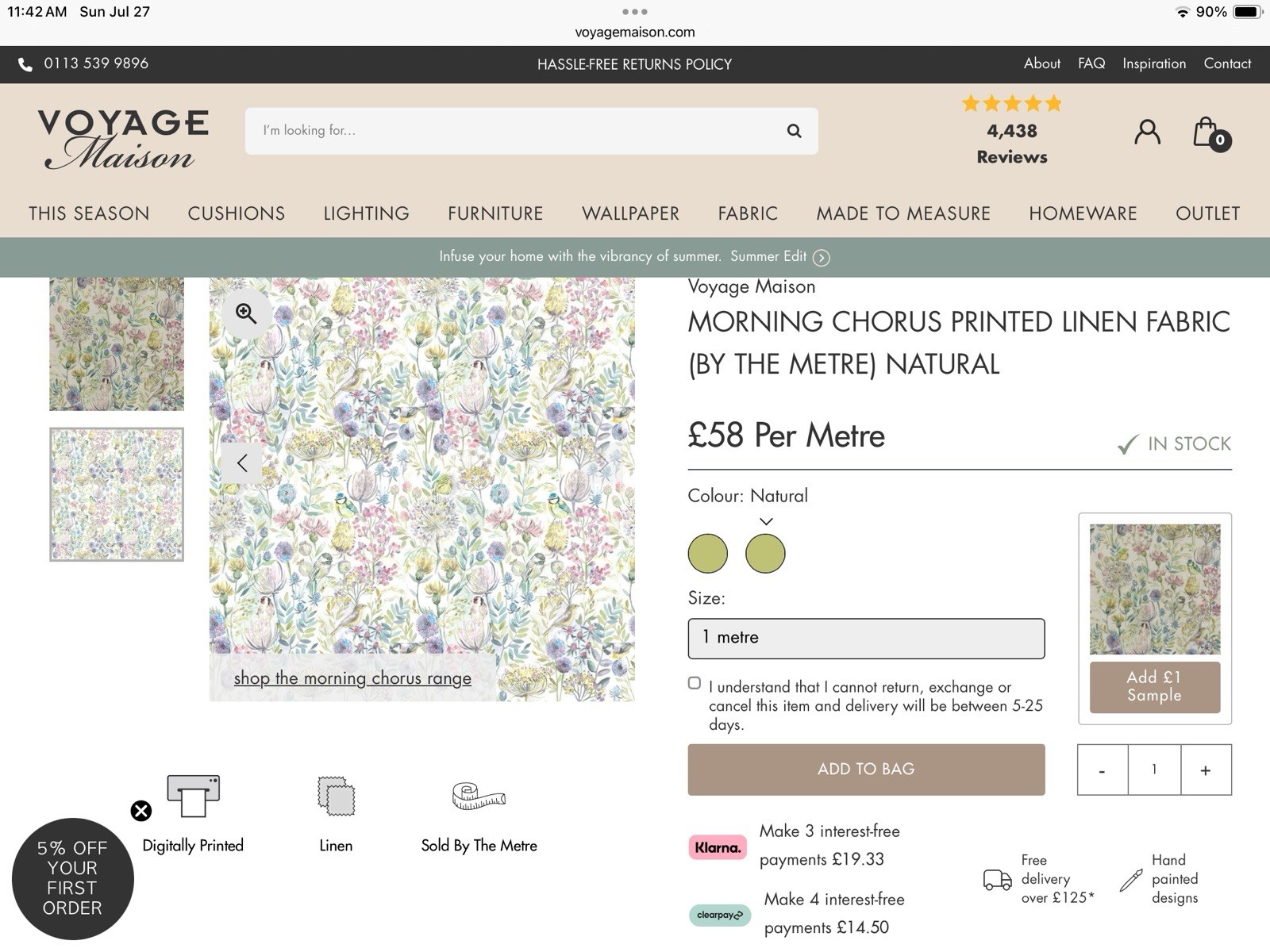
Task: Click the Klarna logo badge
Action: pyautogui.click(x=718, y=847)
